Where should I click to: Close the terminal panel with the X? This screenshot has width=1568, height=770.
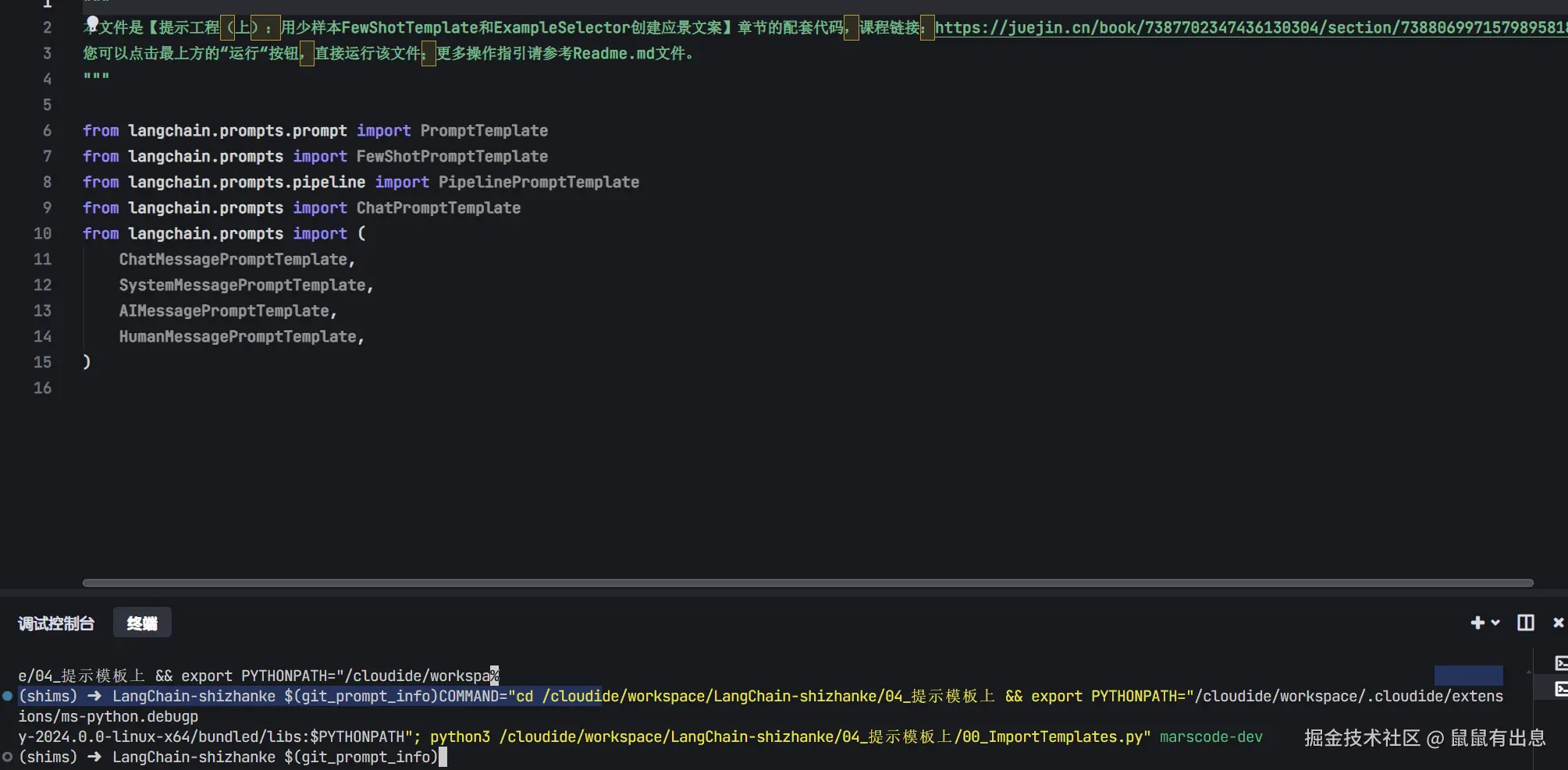(x=1558, y=623)
